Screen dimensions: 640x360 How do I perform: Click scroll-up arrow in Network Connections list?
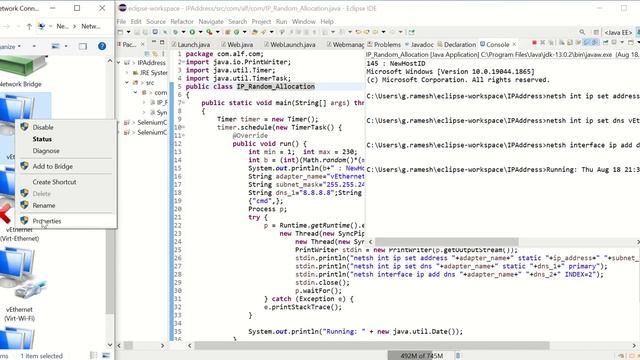pos(110,60)
